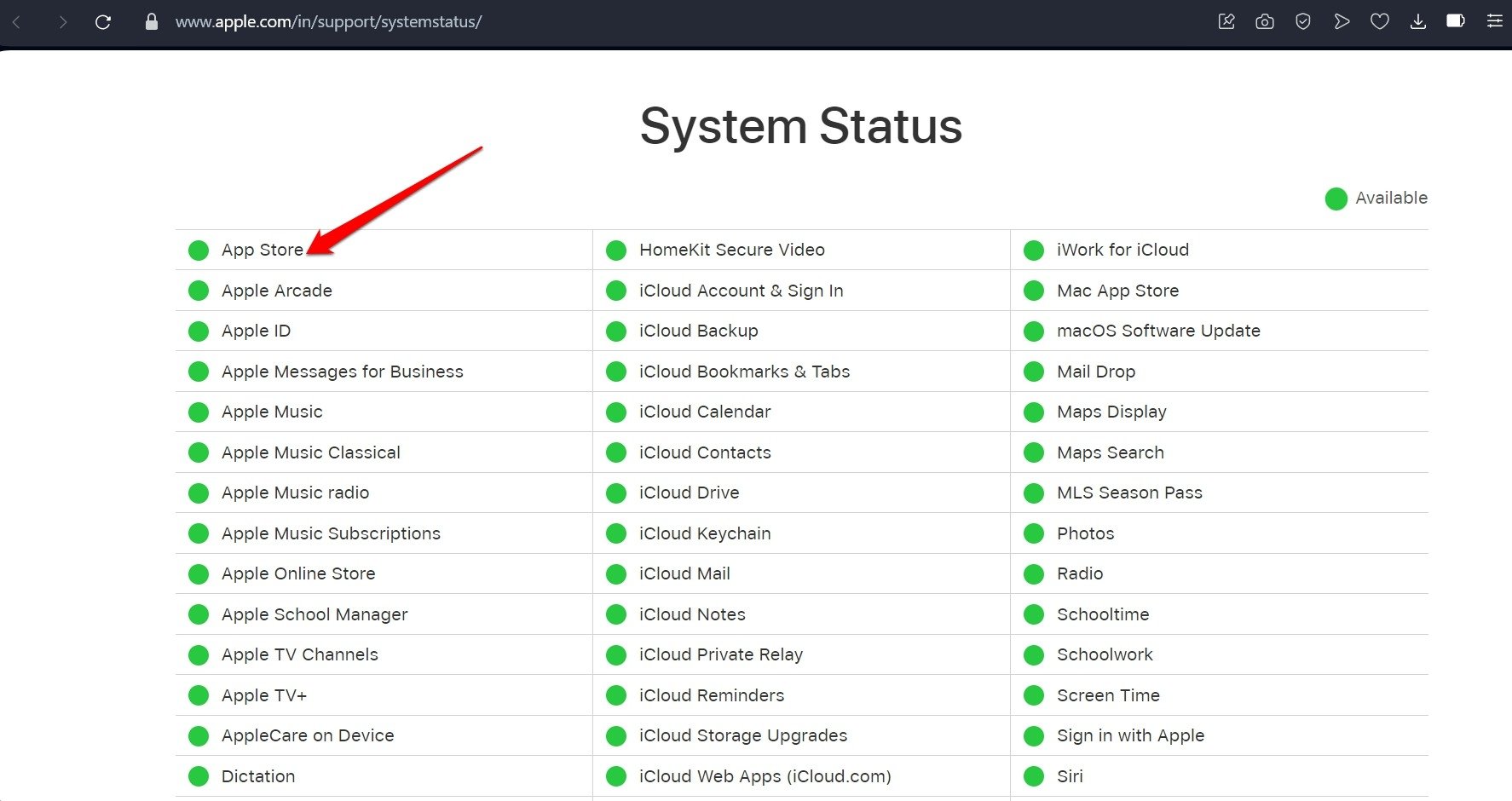This screenshot has height=801, width=1512.
Task: Click the padlock site security icon
Action: pos(152,22)
